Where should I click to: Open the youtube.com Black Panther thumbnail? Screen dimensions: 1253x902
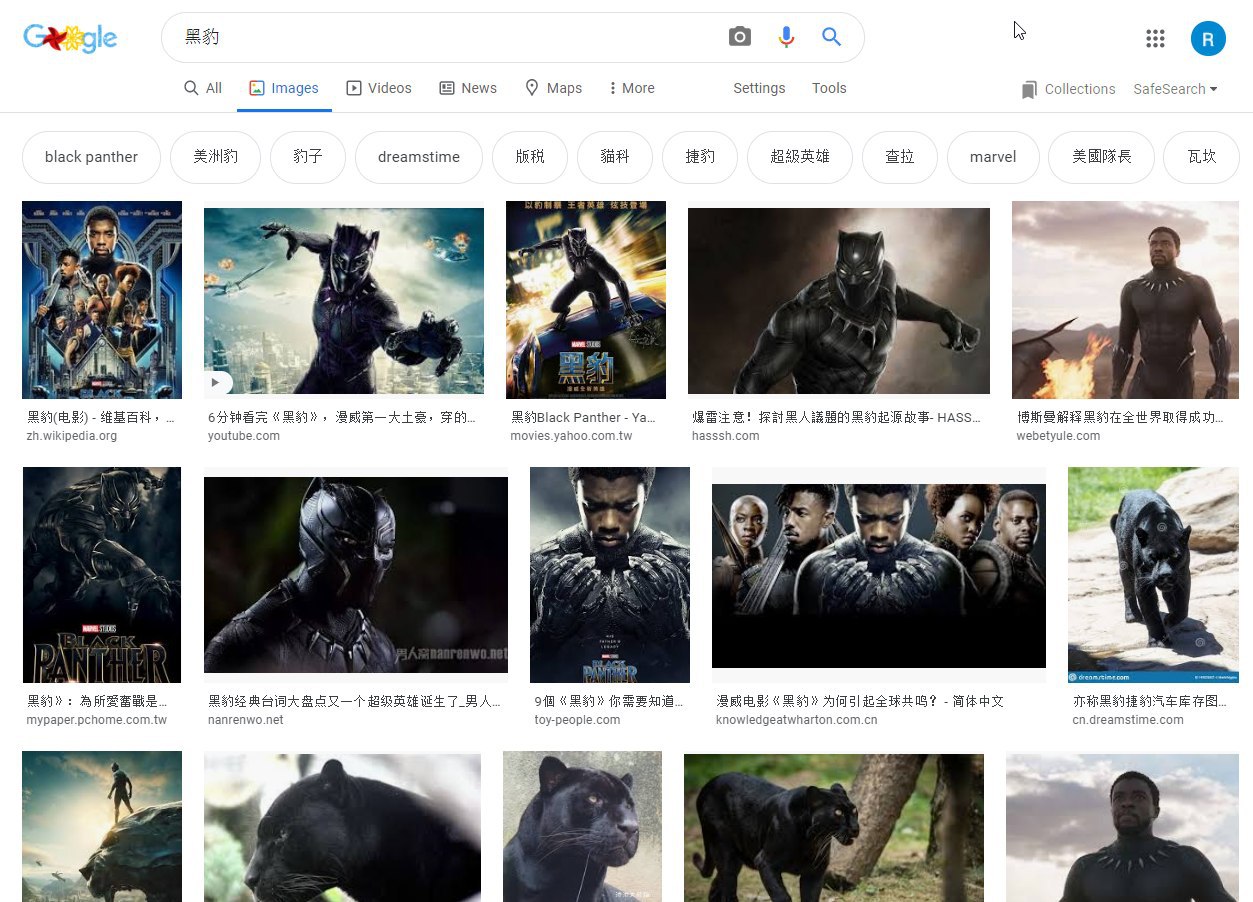[344, 300]
